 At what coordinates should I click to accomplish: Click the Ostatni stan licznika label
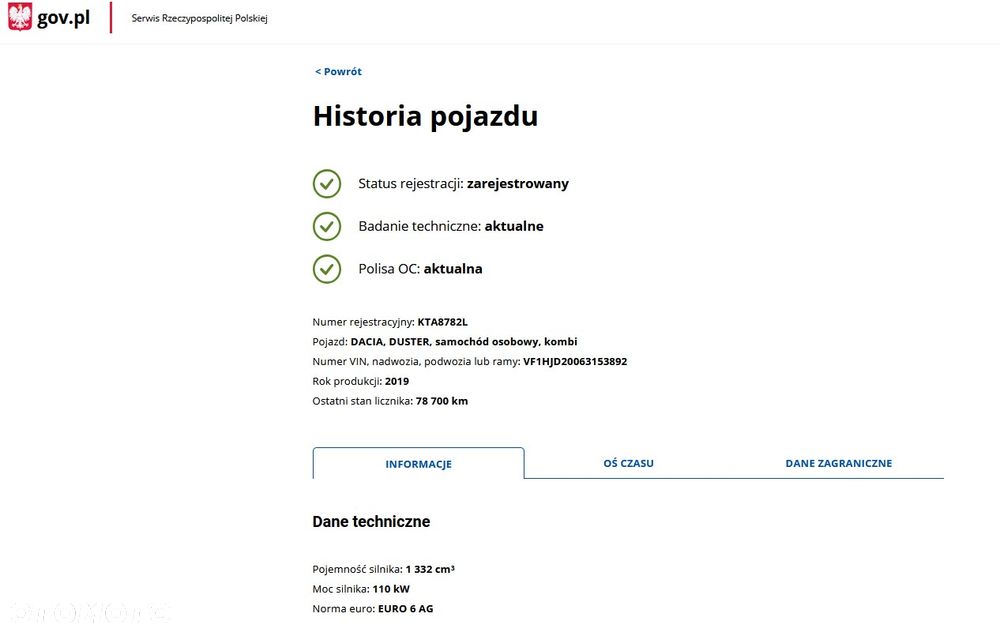coord(363,401)
